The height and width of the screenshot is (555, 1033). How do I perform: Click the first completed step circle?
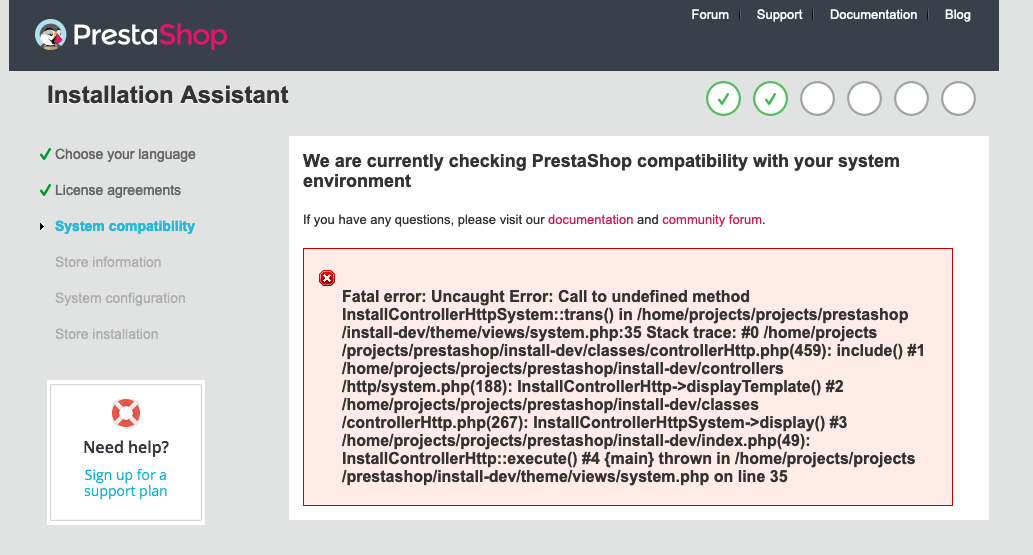click(723, 98)
